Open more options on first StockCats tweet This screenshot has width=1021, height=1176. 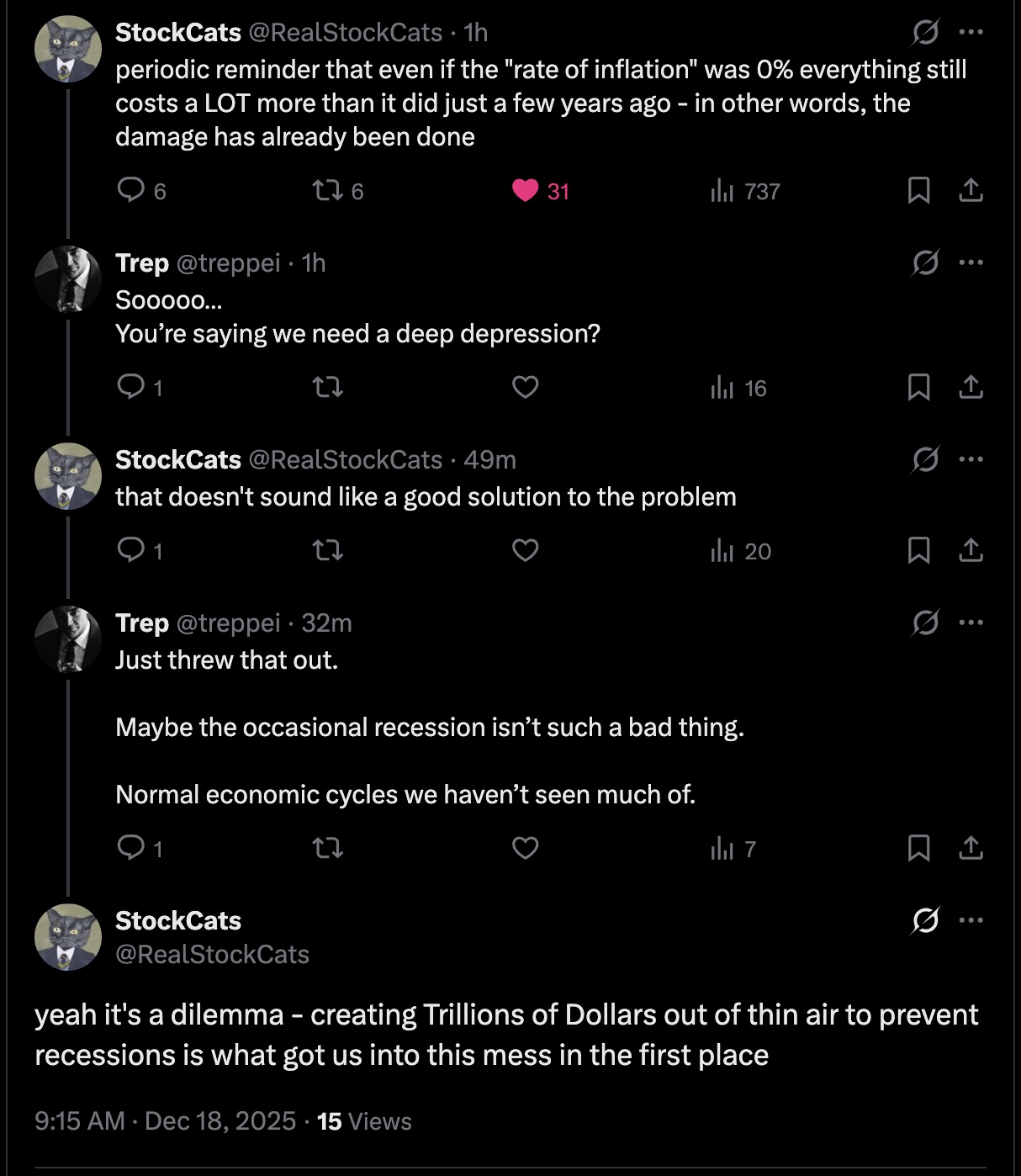[971, 33]
